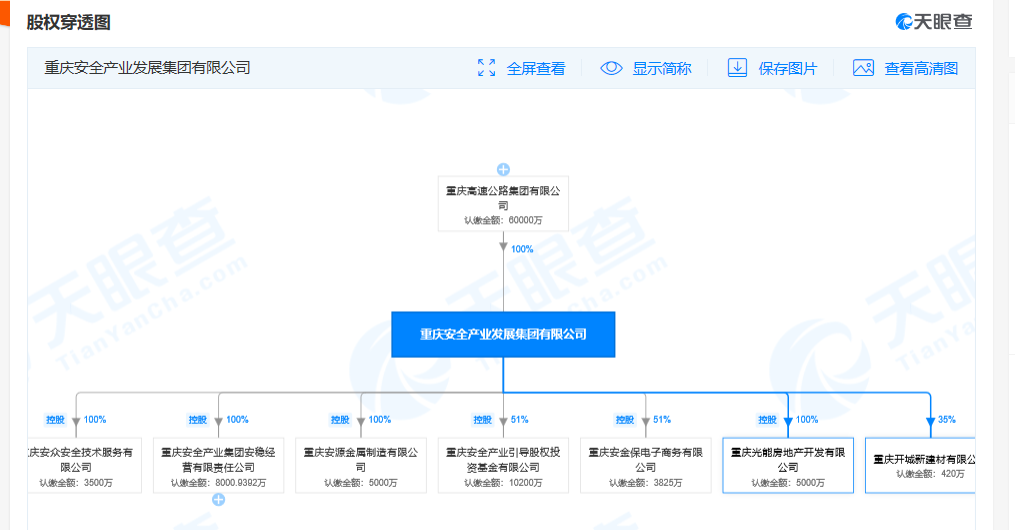Save image via 保存图片
Viewport: 1015px width, 530px height.
(788, 69)
